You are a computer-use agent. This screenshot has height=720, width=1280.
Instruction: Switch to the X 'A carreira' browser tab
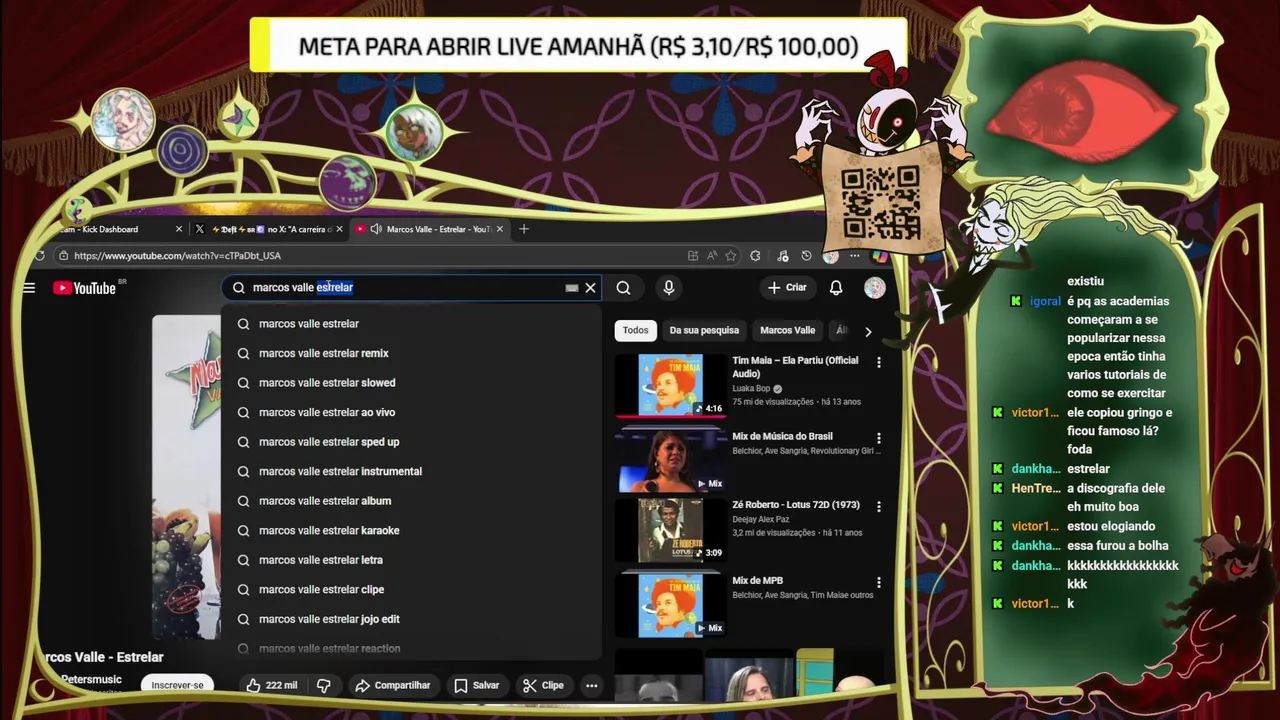pos(268,229)
